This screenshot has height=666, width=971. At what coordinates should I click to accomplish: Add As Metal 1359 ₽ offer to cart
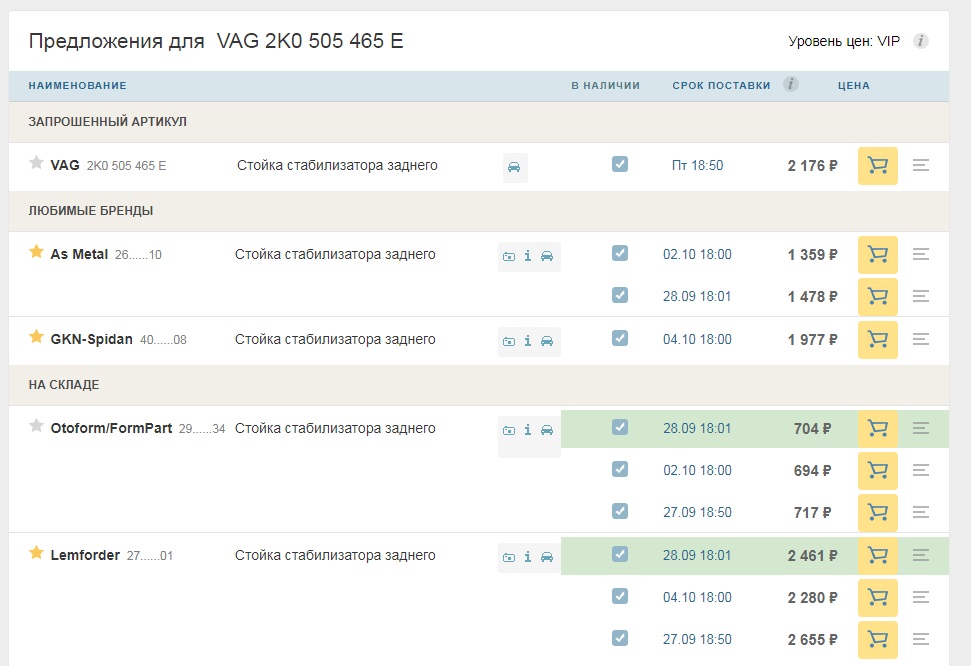coord(877,255)
